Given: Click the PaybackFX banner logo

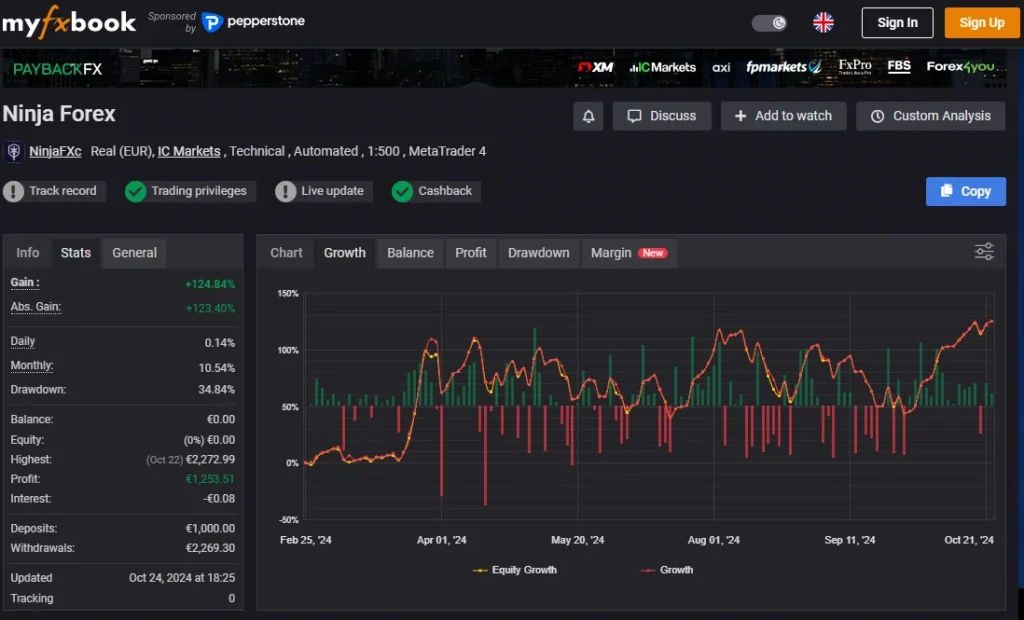Looking at the screenshot, I should [58, 68].
